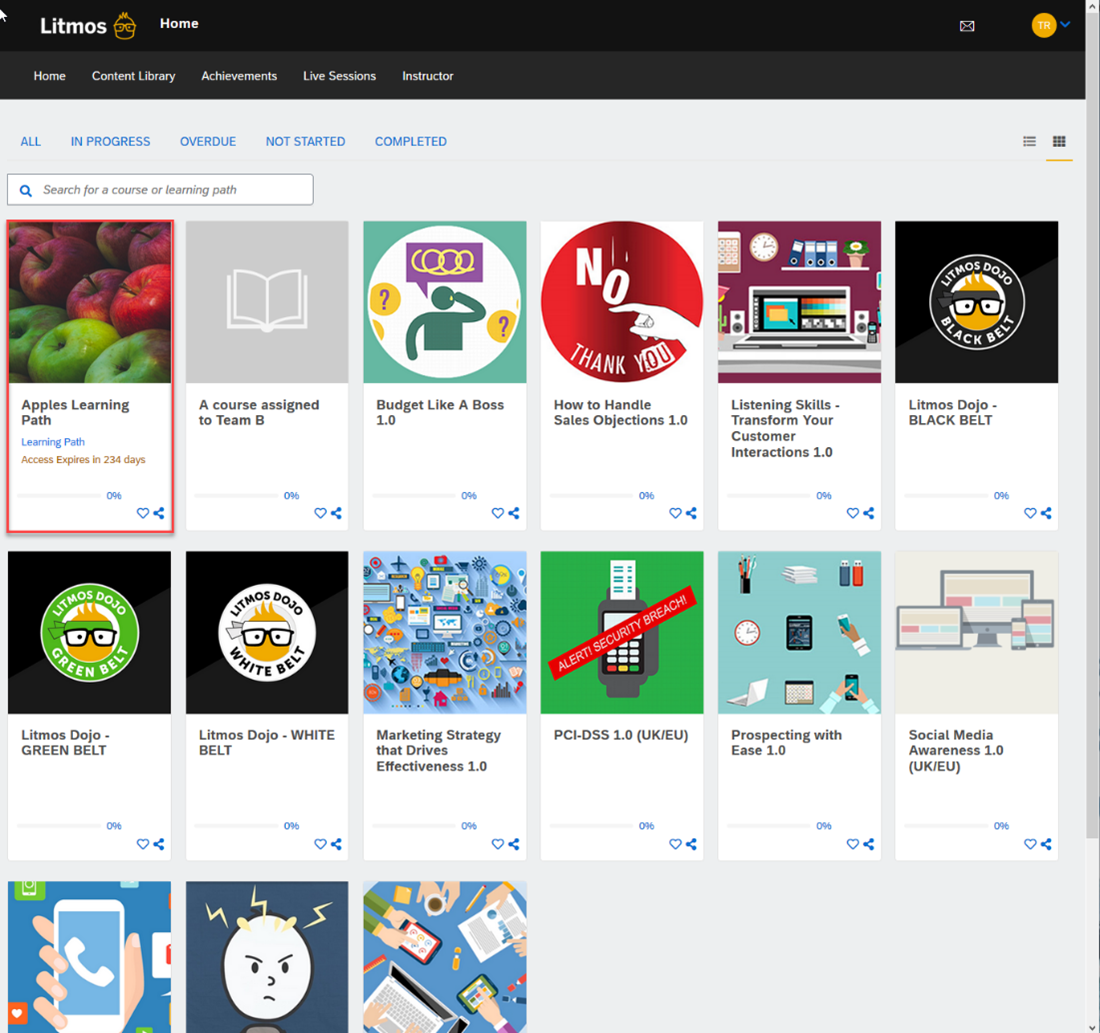Favorite Litmos Dojo BLACK BELT
1100x1033 pixels.
tap(1030, 513)
